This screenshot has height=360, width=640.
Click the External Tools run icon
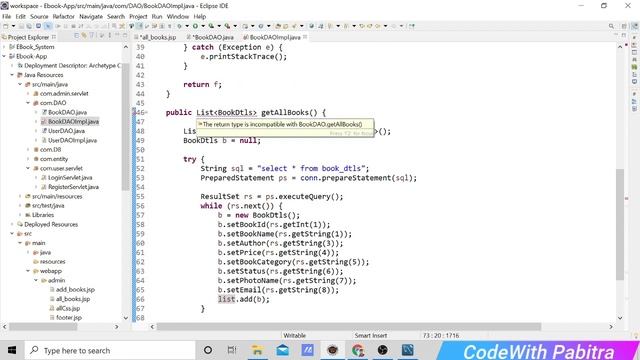tap(227, 26)
